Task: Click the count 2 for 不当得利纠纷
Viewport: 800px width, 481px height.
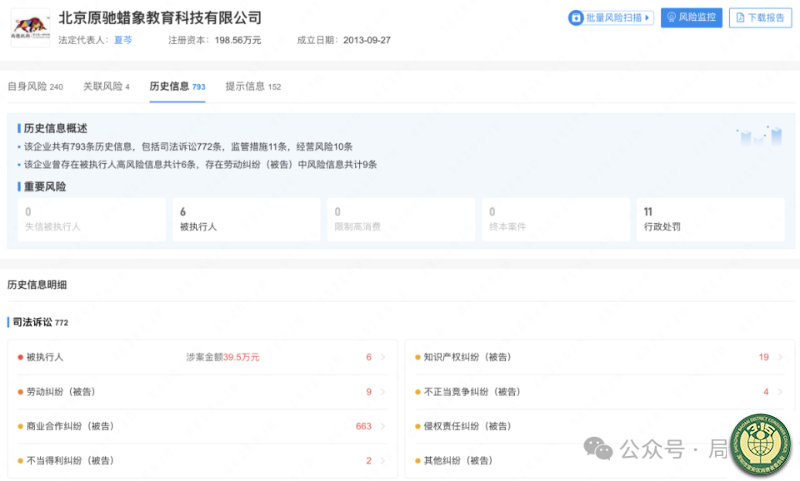Action: pos(368,461)
